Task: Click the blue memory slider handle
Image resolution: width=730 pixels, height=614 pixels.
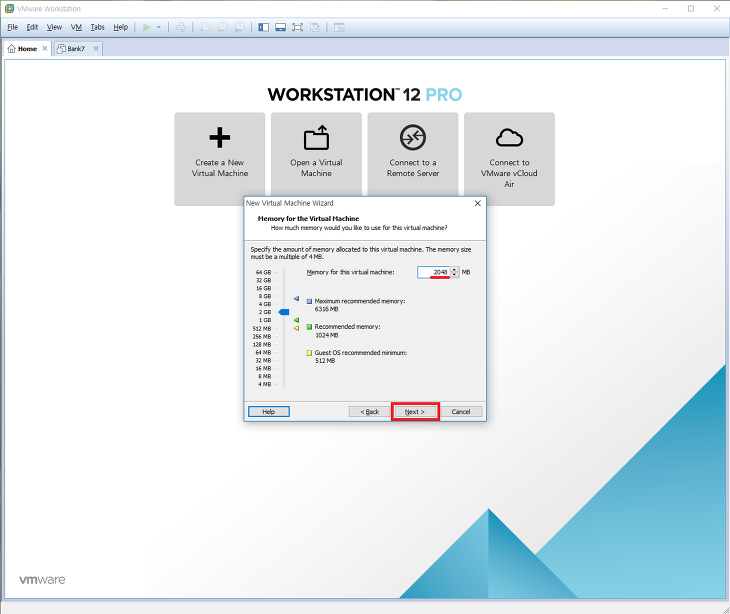Action: pos(284,312)
